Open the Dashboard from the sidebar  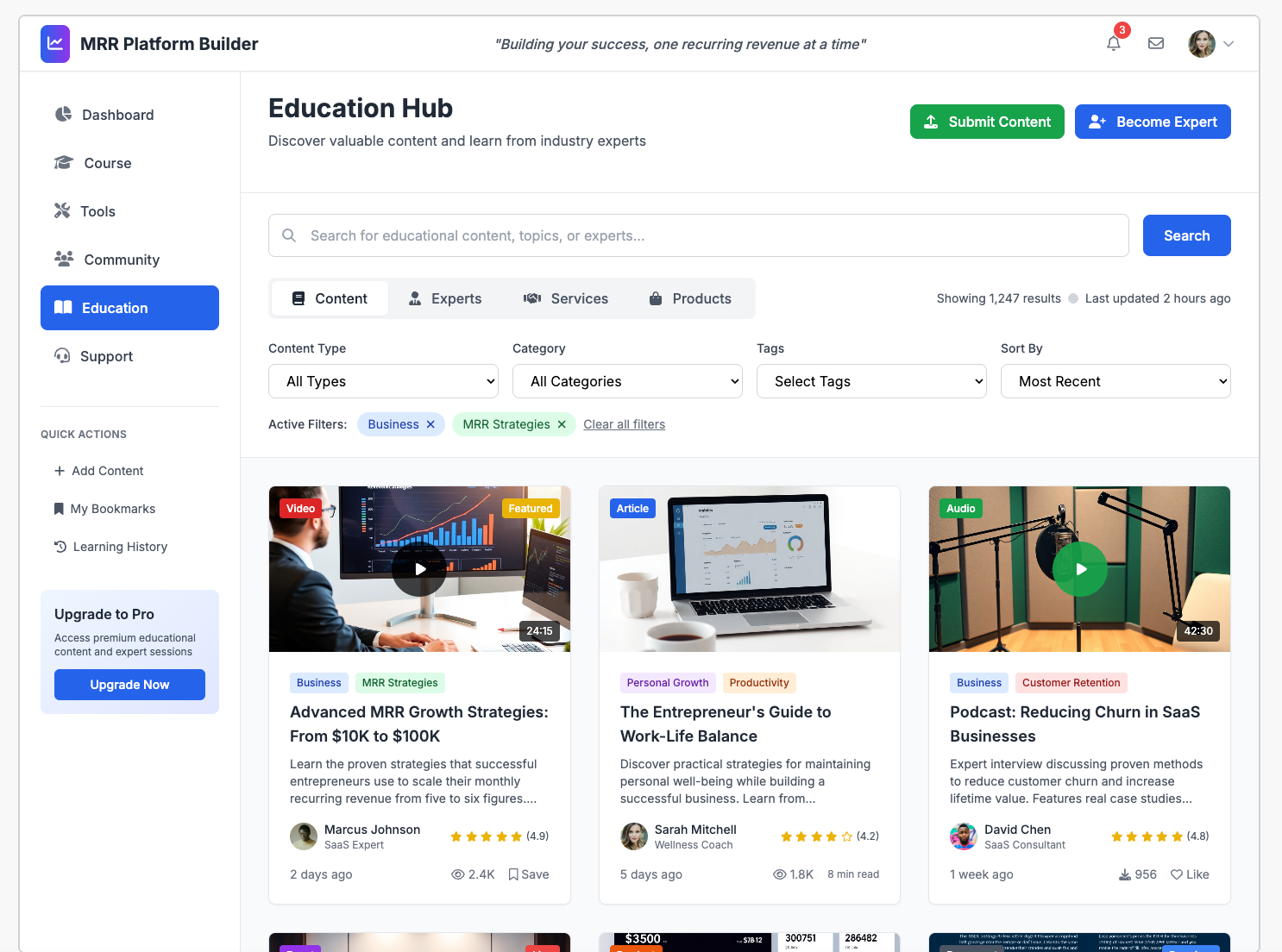point(117,114)
